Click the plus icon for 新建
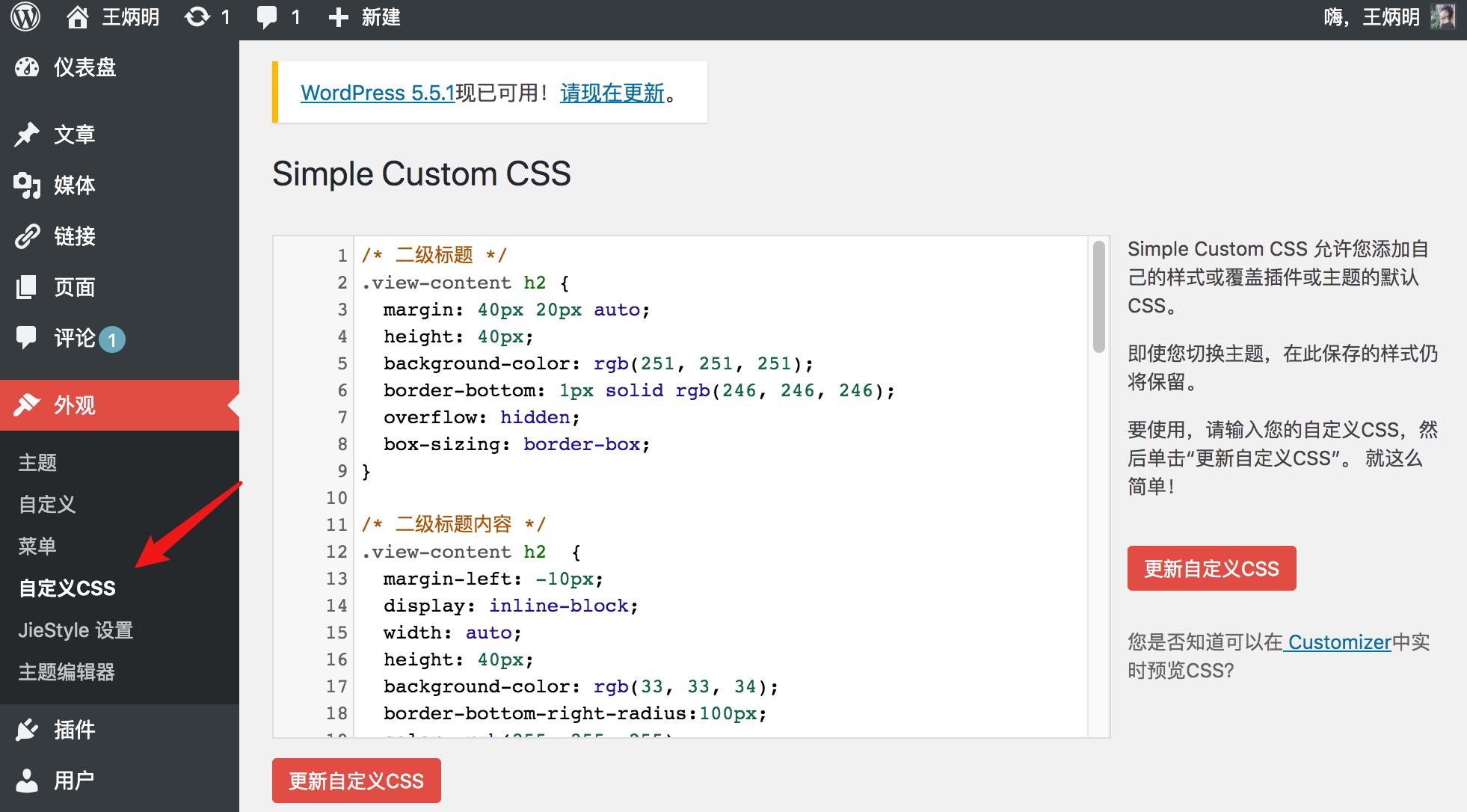The width and height of the screenshot is (1467, 812). [x=339, y=17]
